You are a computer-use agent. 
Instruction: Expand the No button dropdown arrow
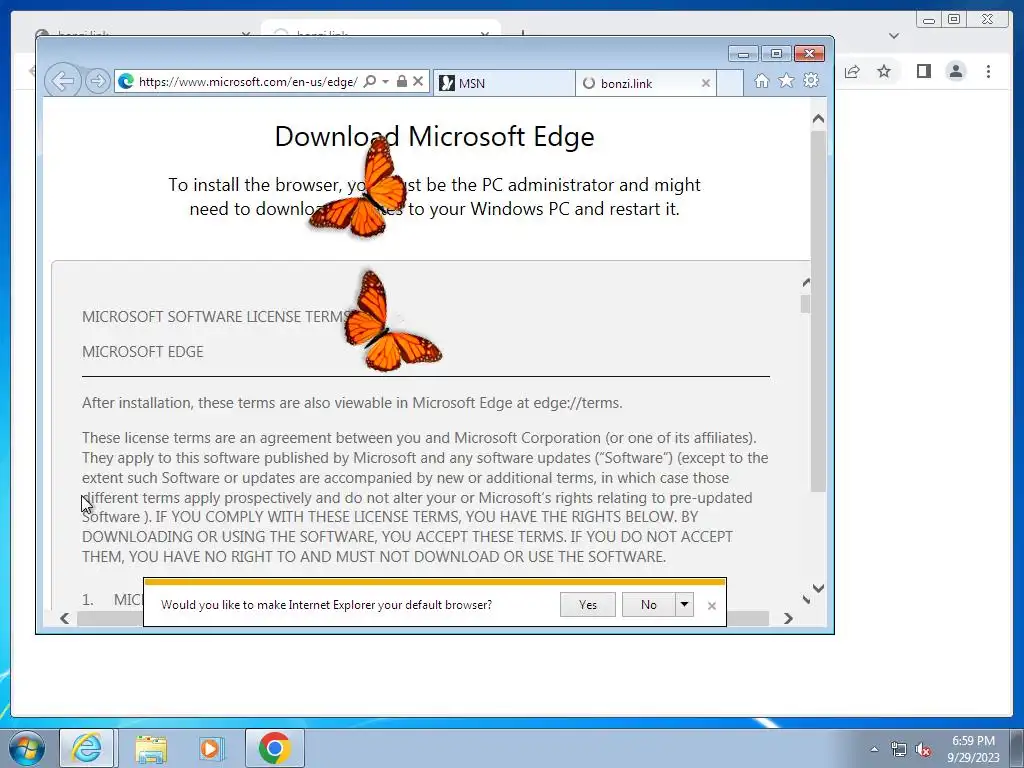(x=684, y=605)
